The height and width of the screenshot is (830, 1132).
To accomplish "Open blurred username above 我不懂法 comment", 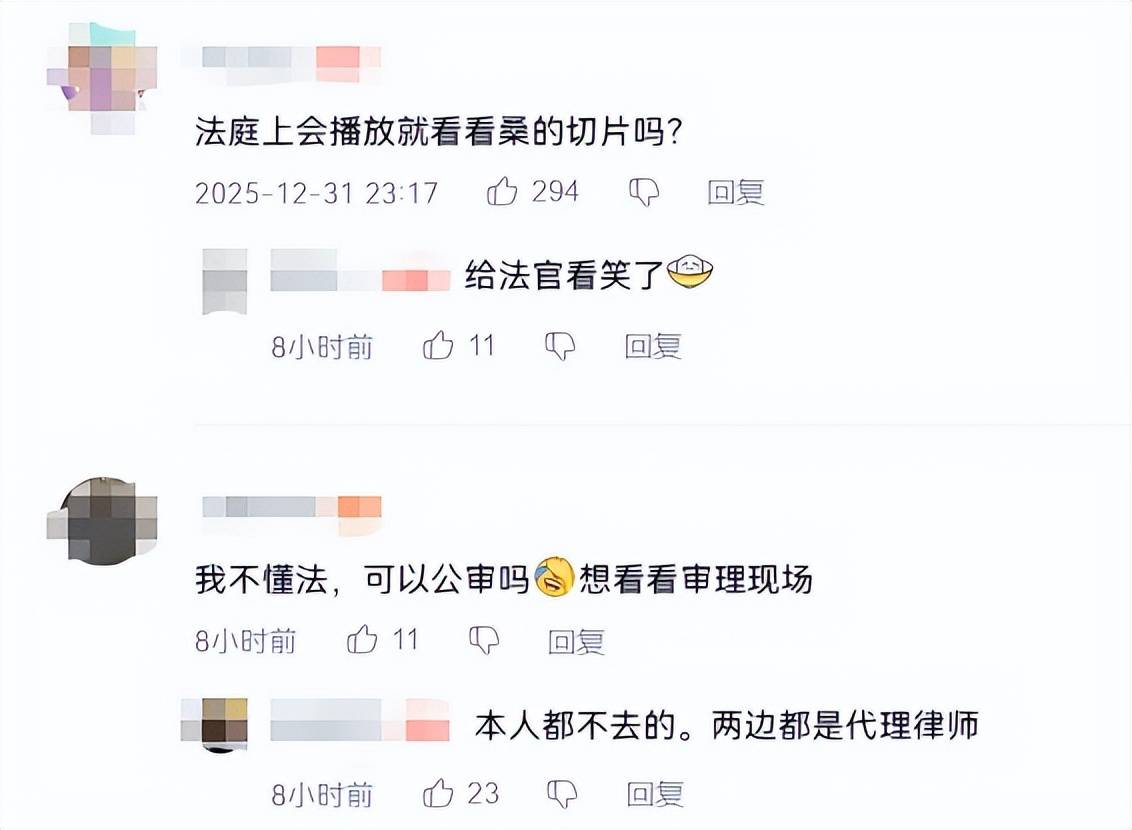I will [x=291, y=512].
